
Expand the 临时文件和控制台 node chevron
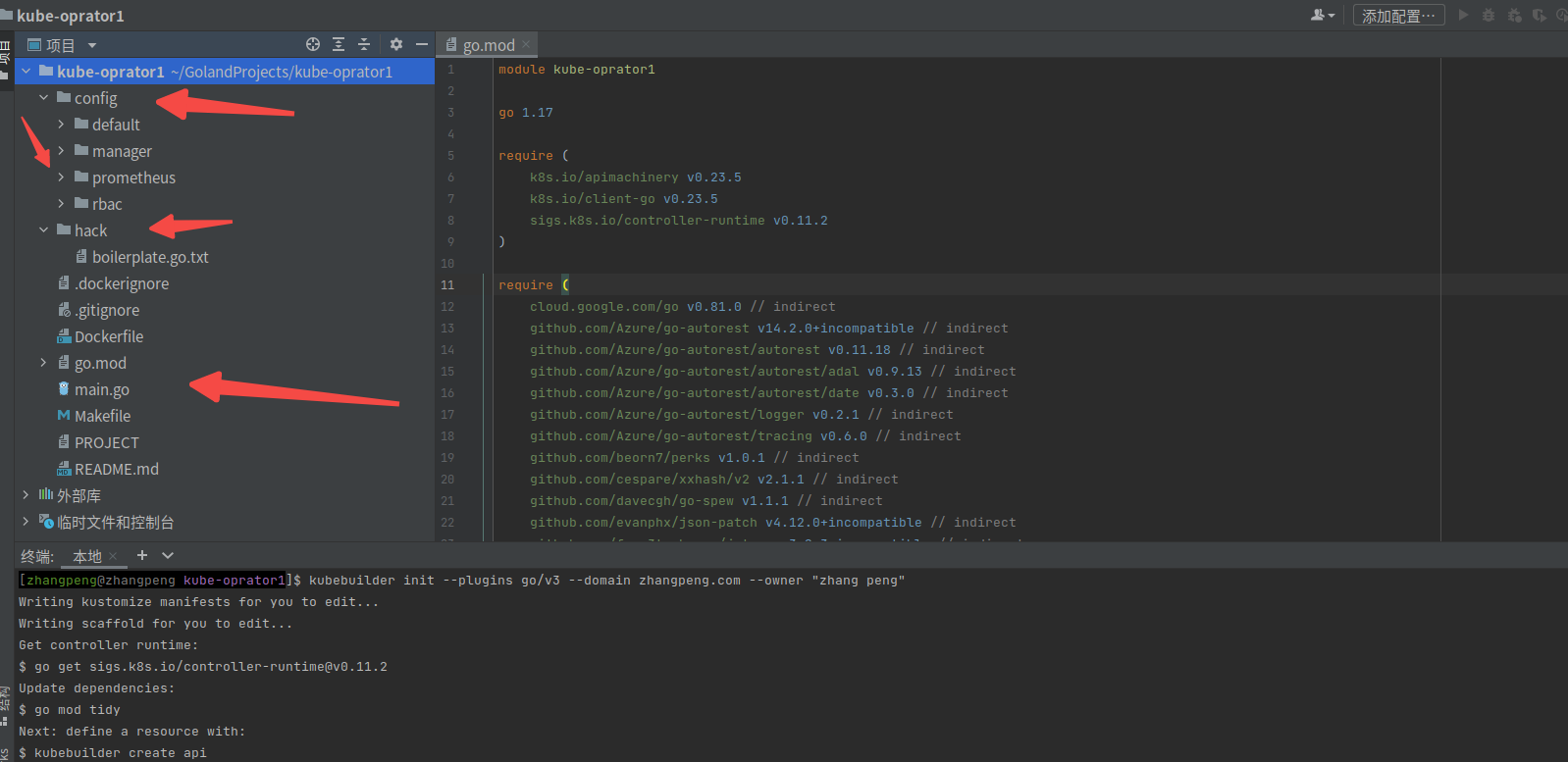coord(26,521)
